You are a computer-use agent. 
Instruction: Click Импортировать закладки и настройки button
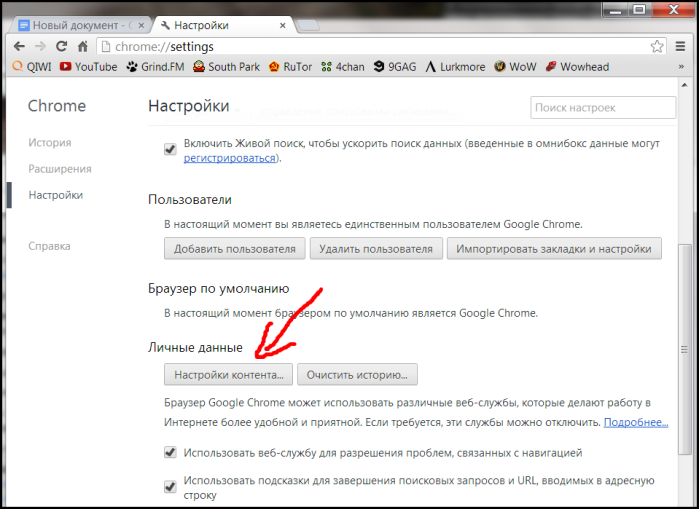pos(554,248)
